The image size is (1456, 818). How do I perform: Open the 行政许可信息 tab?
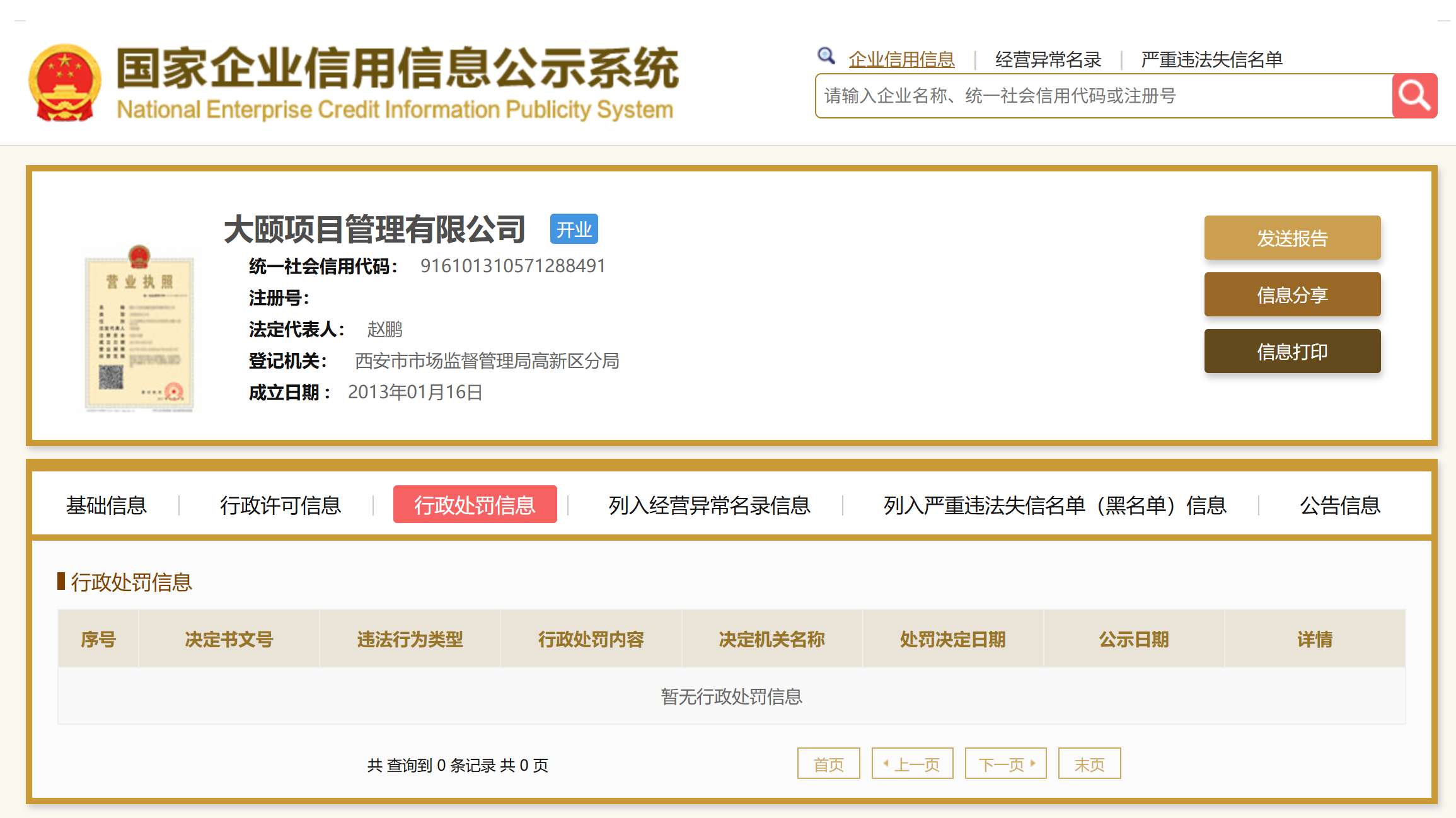click(x=280, y=505)
